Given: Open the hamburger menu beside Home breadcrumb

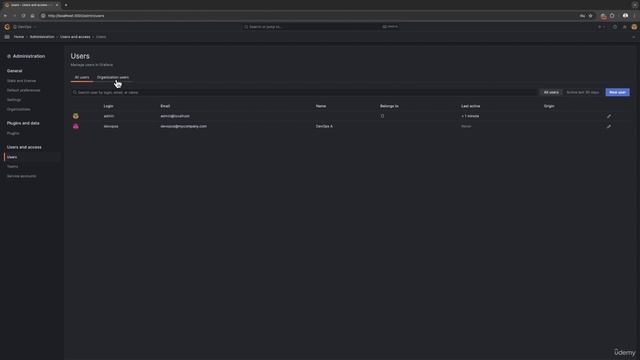Looking at the screenshot, I should [7, 37].
